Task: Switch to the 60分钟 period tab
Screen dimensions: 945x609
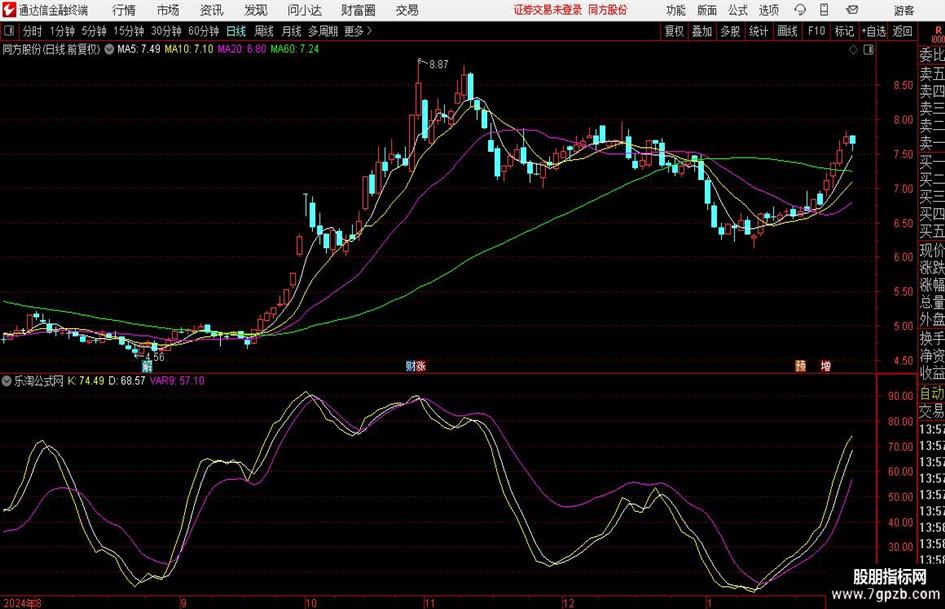Action: (204, 31)
